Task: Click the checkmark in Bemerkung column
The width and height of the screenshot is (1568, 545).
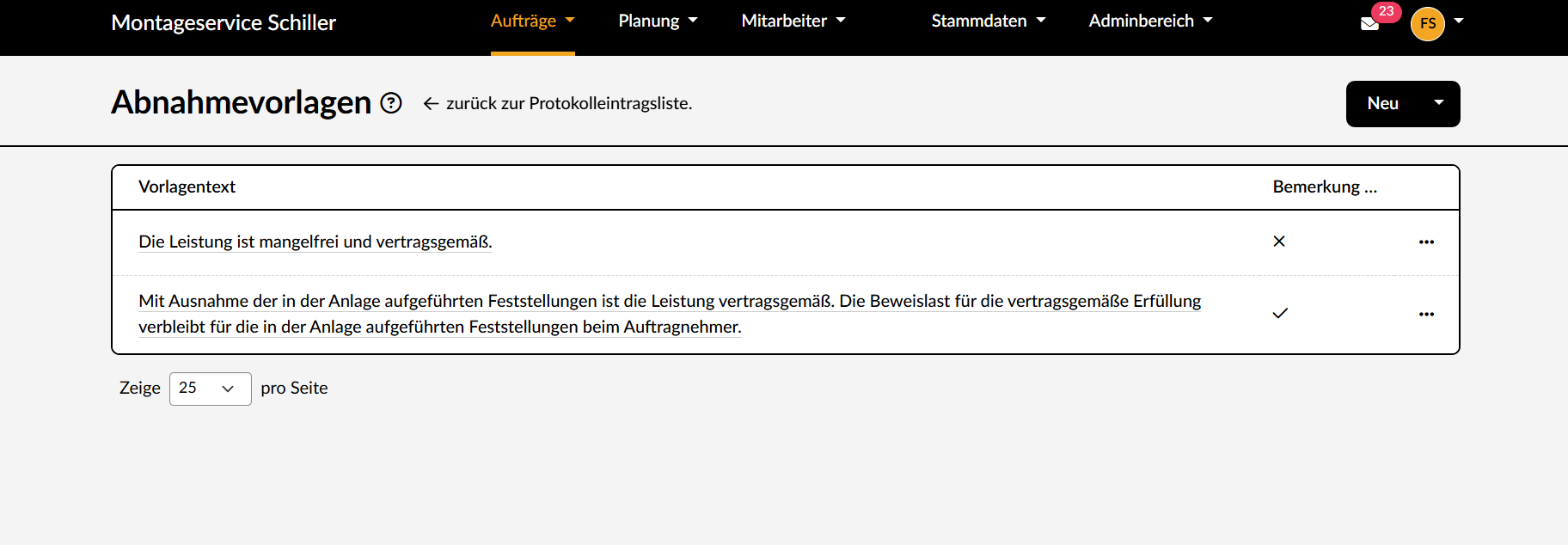Action: pos(1280,314)
